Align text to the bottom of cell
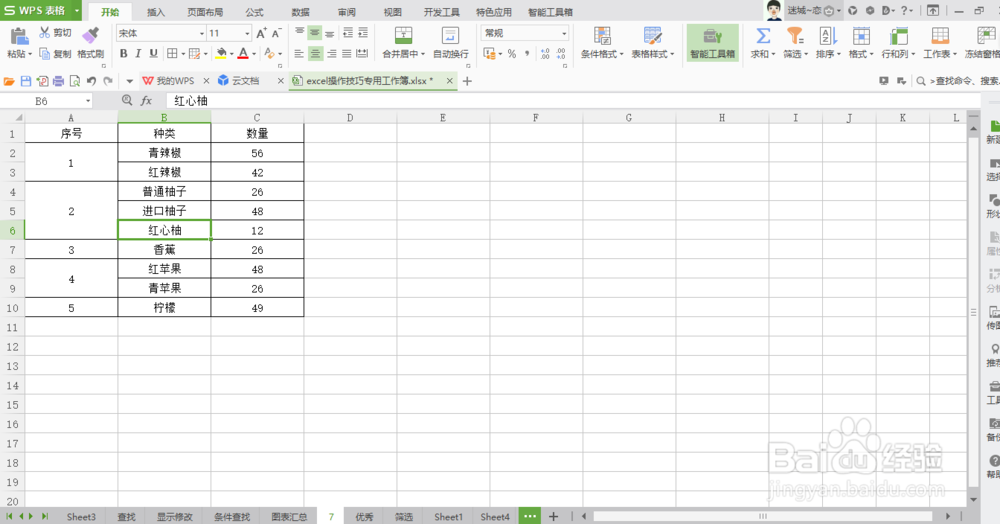 click(329, 33)
